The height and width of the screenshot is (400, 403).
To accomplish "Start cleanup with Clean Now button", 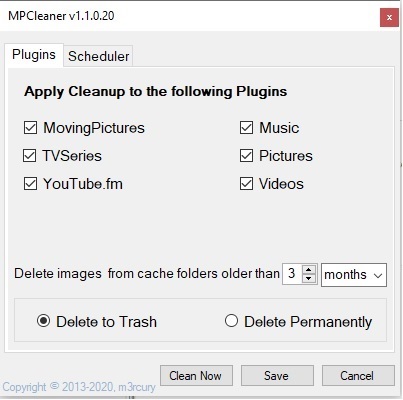I will click(x=196, y=376).
